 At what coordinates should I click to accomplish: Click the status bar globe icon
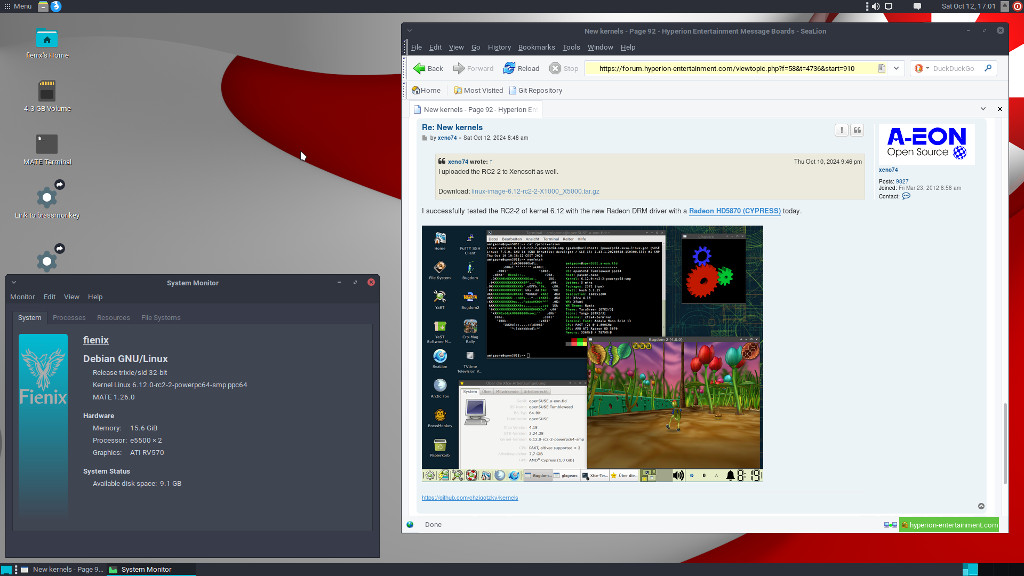pyautogui.click(x=410, y=524)
